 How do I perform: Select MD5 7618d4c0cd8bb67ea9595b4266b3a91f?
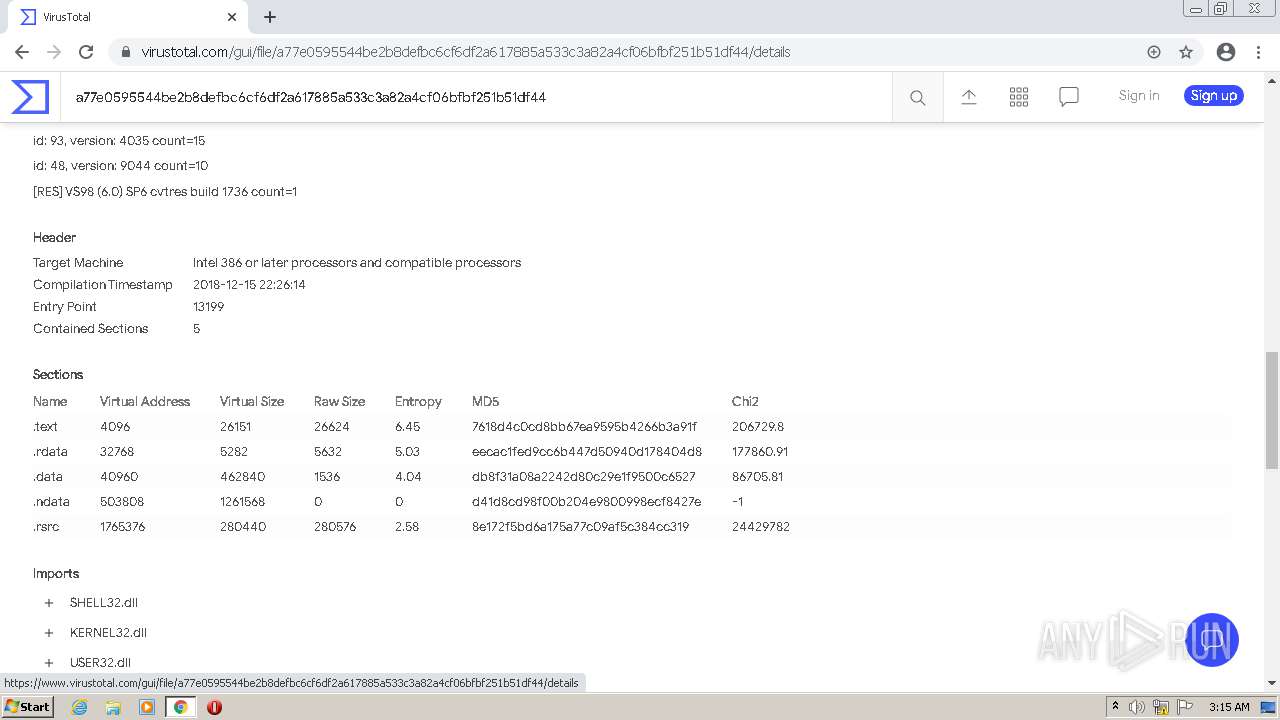(x=584, y=427)
